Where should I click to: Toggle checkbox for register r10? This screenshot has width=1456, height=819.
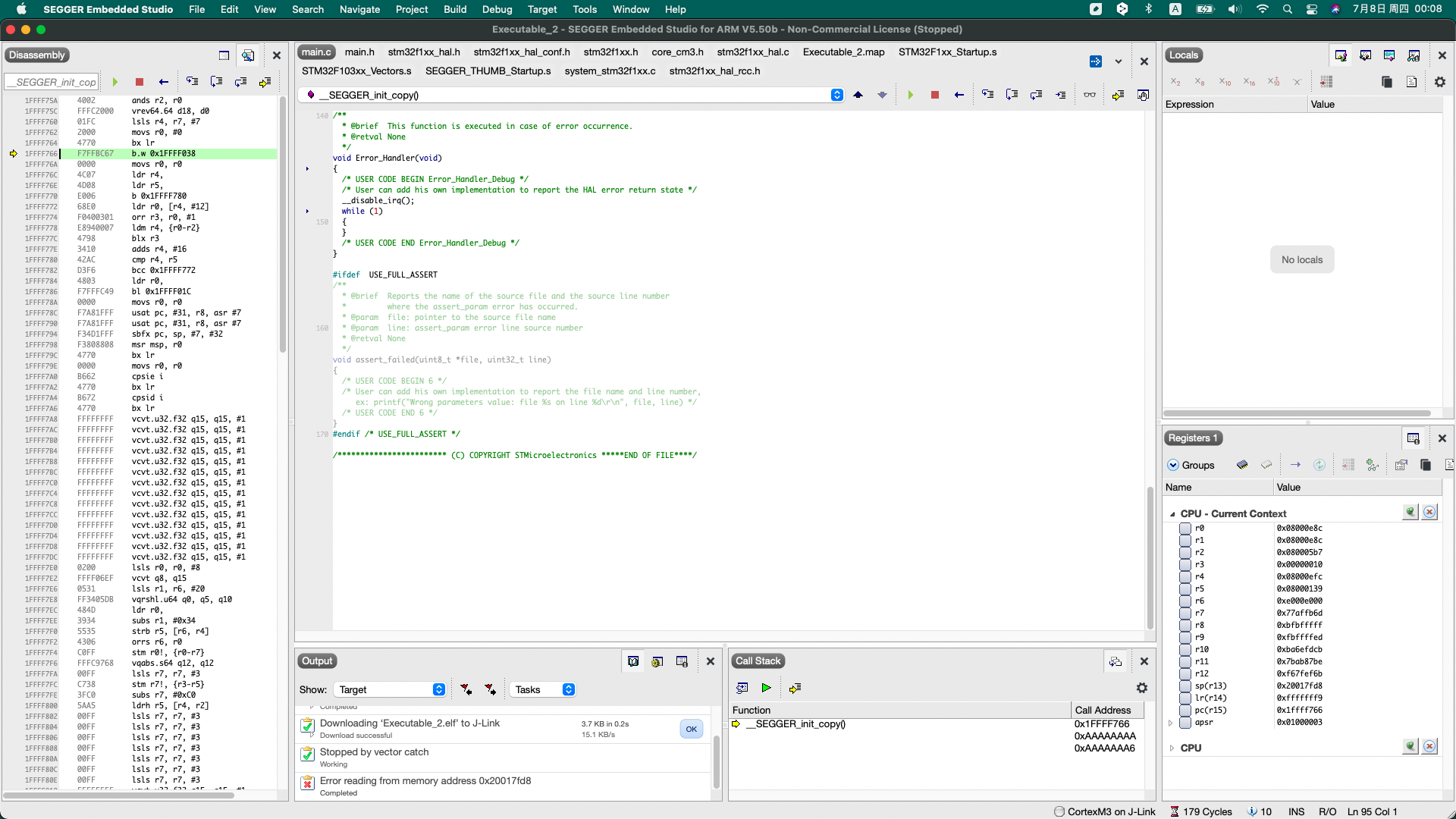point(1185,649)
